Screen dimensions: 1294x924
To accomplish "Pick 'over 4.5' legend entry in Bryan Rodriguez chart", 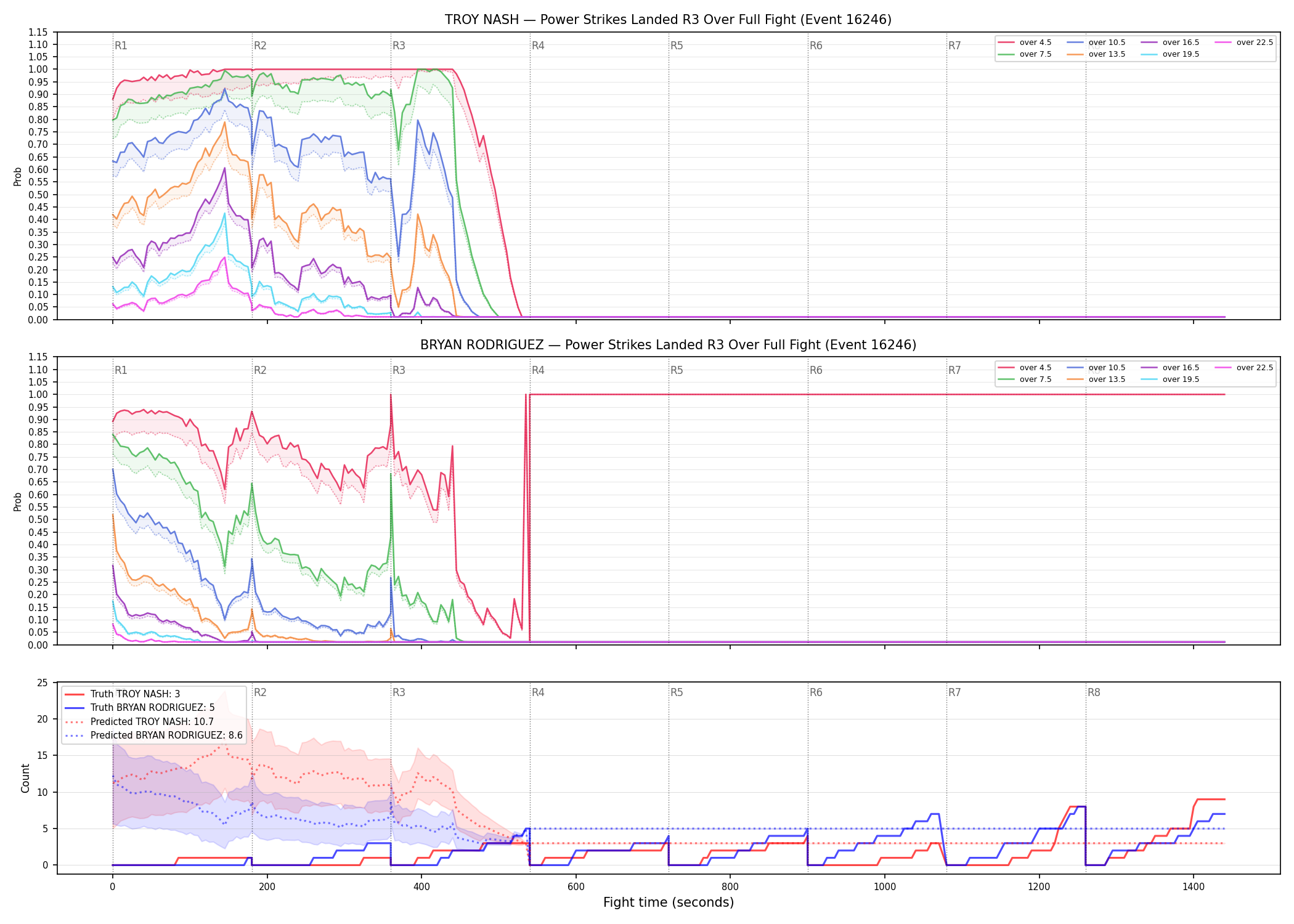I will 1025,368.
